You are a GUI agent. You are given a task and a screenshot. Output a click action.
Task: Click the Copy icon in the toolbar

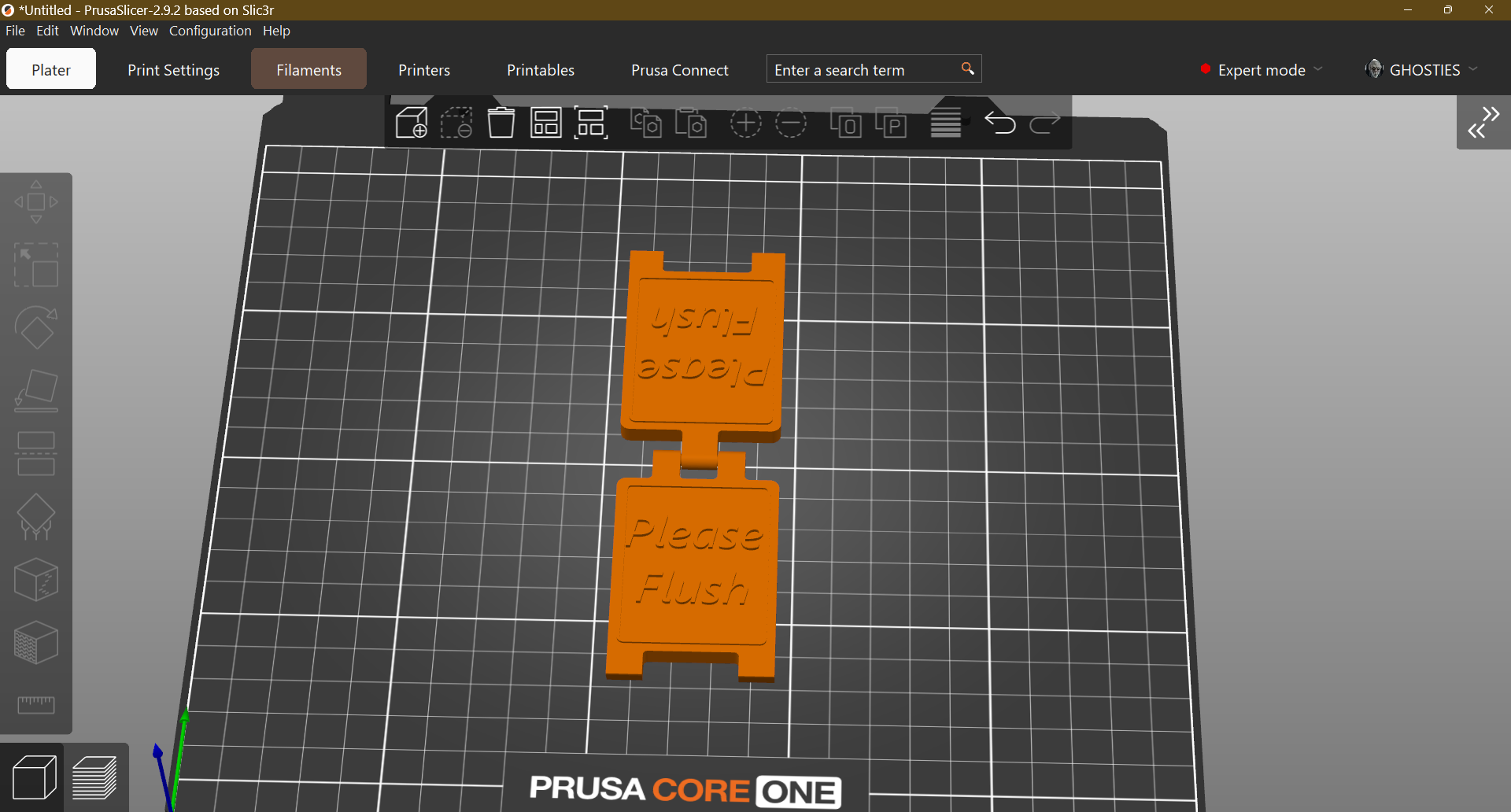point(645,123)
